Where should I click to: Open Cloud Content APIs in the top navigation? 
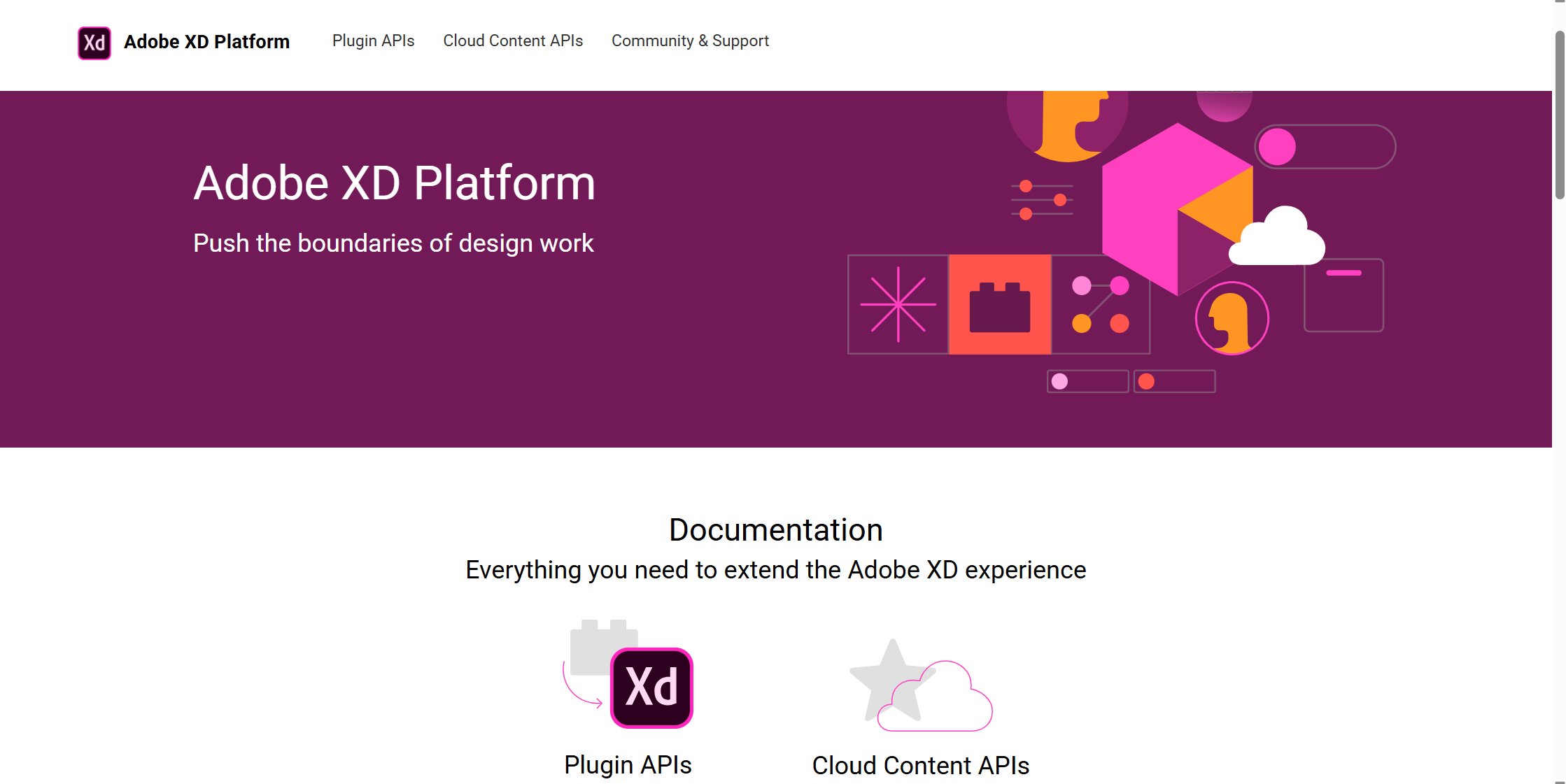click(513, 41)
